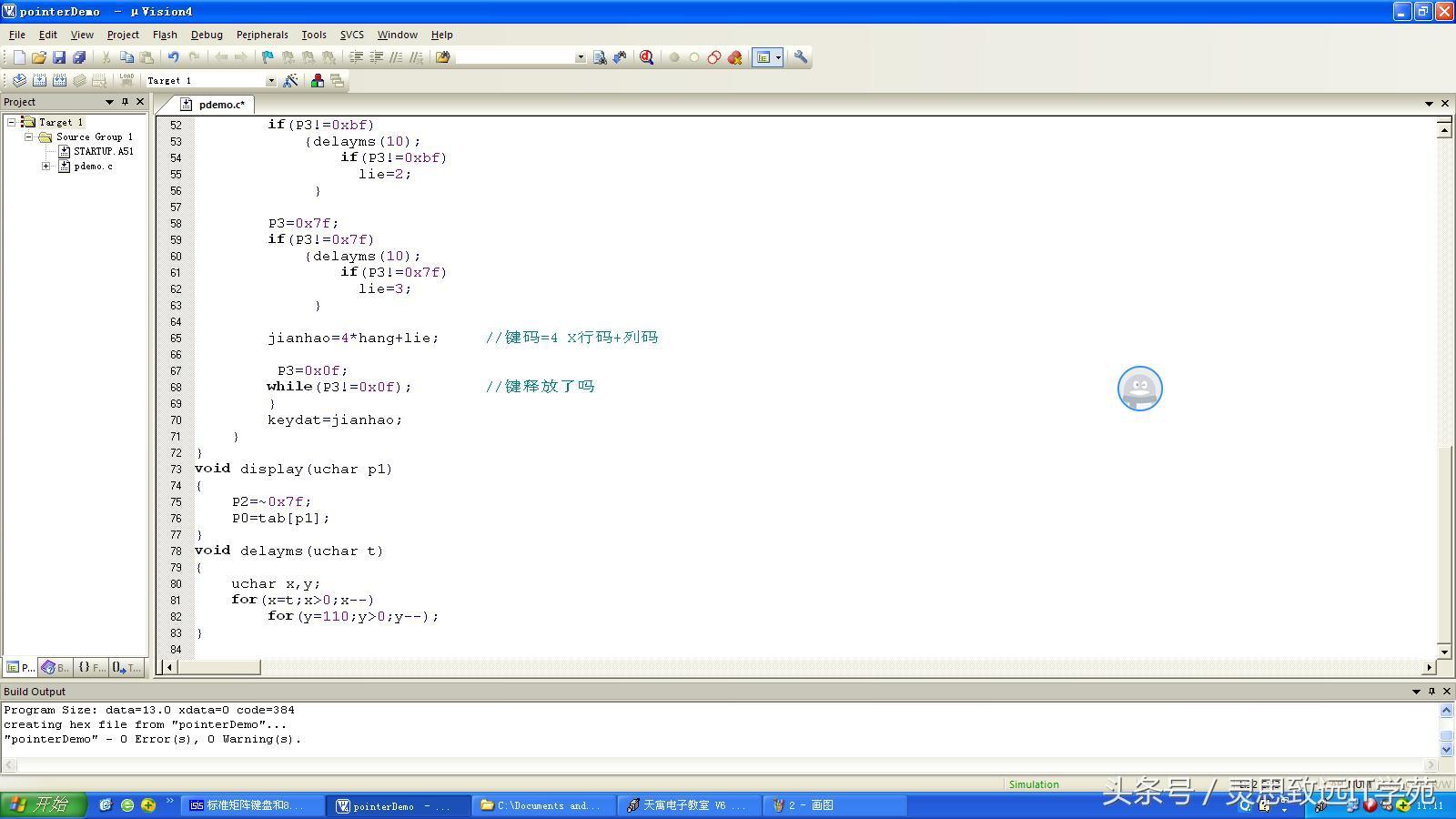1456x819 pixels.
Task: Toggle auto-hide pin on Build Output panel
Action: (x=1431, y=692)
